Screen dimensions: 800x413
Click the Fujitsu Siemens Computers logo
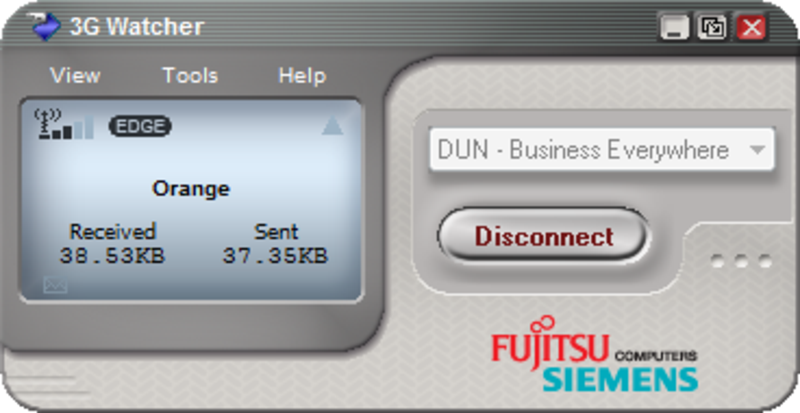[x=594, y=354]
